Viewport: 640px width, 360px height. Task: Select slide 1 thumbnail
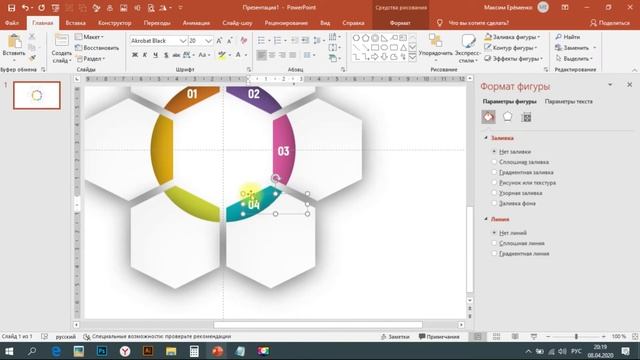coord(37,96)
